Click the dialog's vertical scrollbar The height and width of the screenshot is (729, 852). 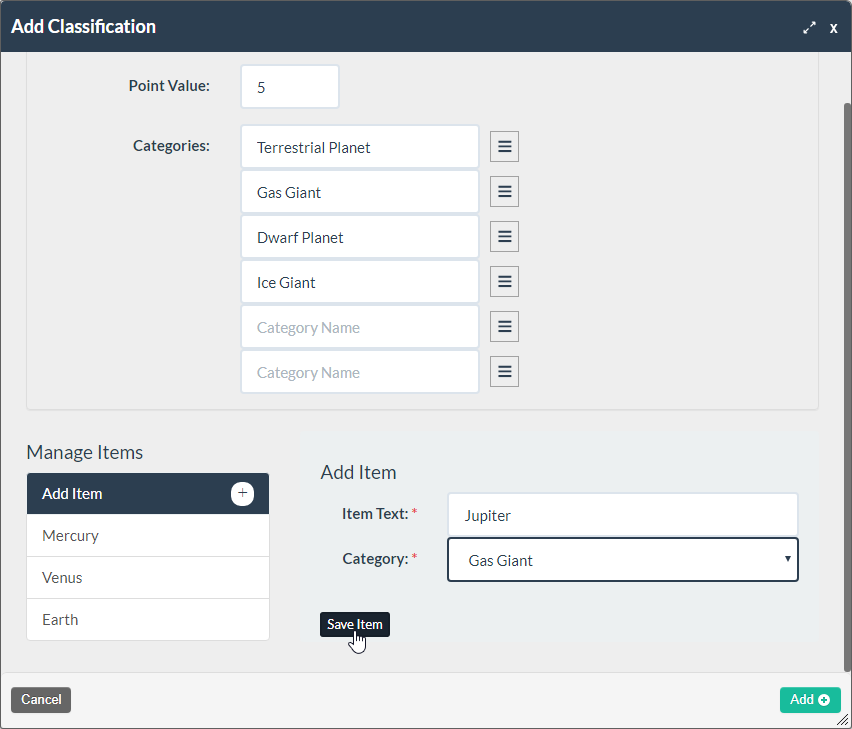(847, 387)
